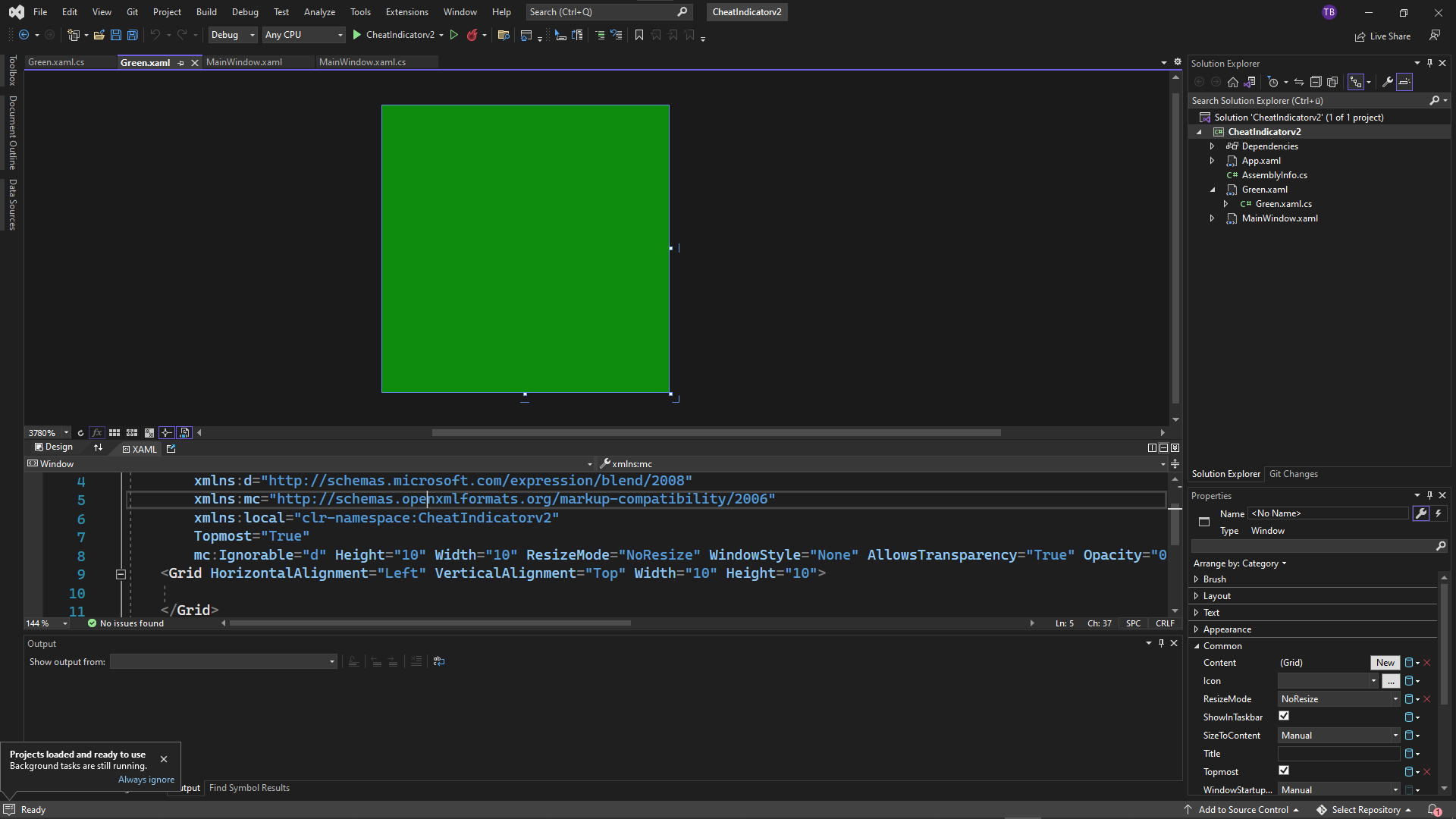Click Solution Explorer Home icon

click(1233, 82)
